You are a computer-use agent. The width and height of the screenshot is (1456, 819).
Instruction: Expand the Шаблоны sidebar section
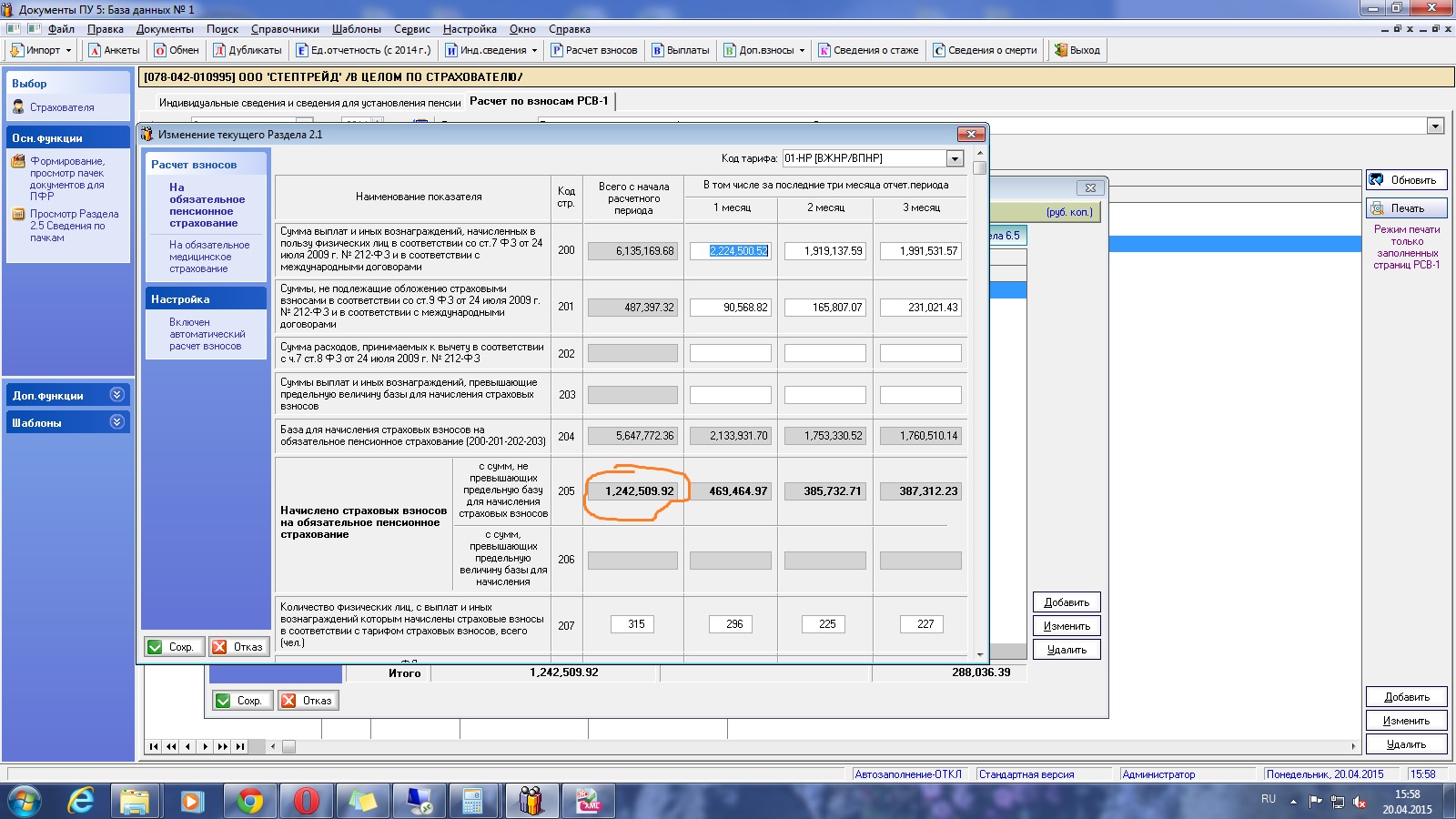pos(116,422)
